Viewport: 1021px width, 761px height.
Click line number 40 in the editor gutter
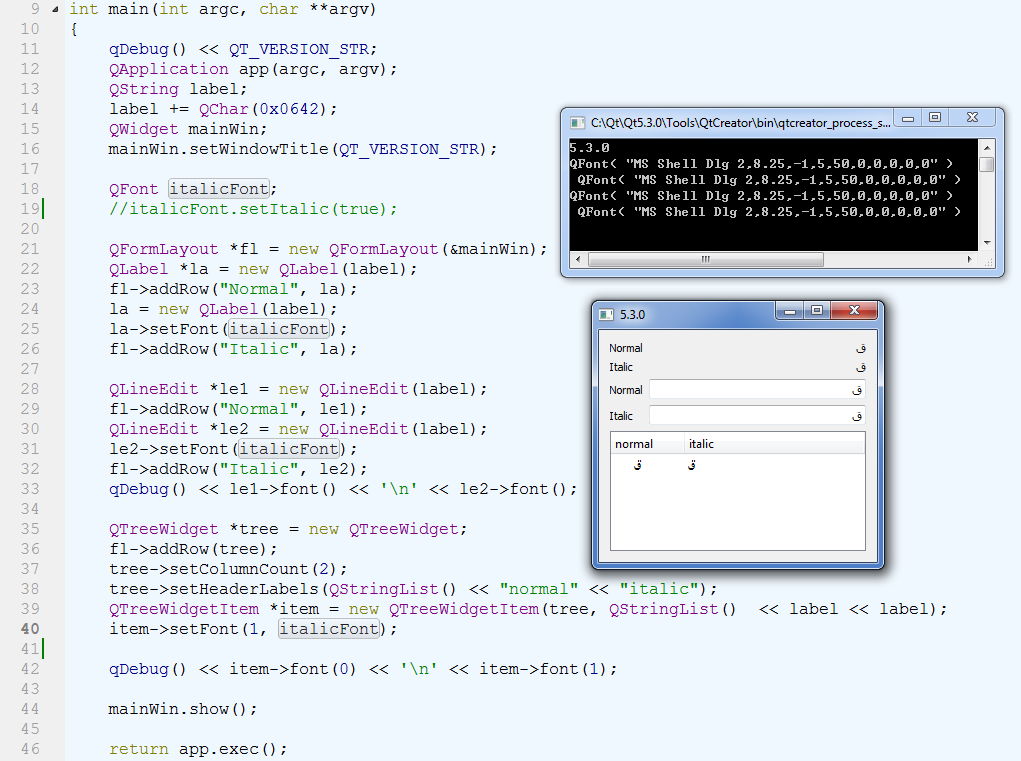pyautogui.click(x=29, y=629)
